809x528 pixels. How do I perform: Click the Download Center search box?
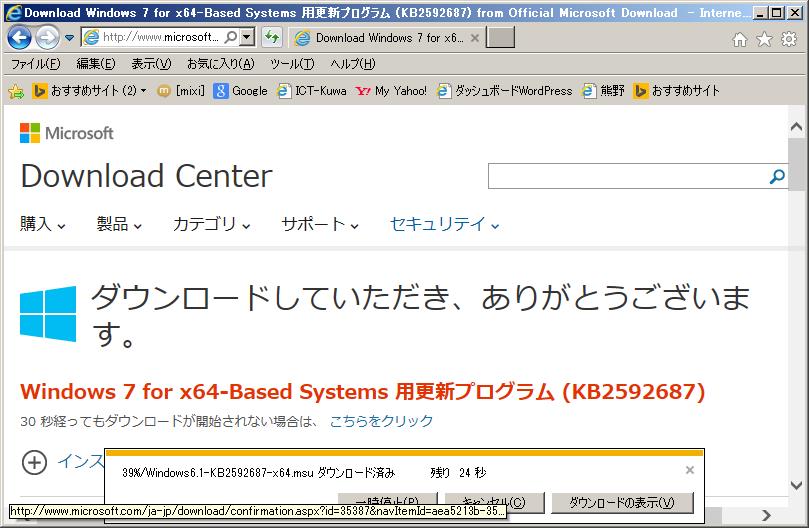coord(627,177)
